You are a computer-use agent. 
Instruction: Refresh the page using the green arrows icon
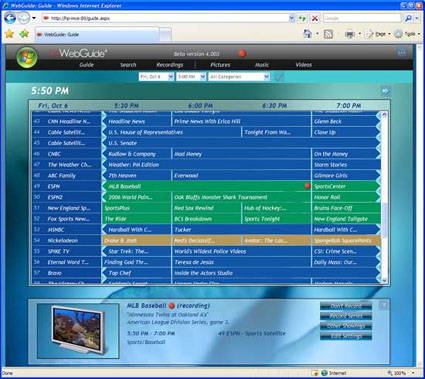pos(302,18)
